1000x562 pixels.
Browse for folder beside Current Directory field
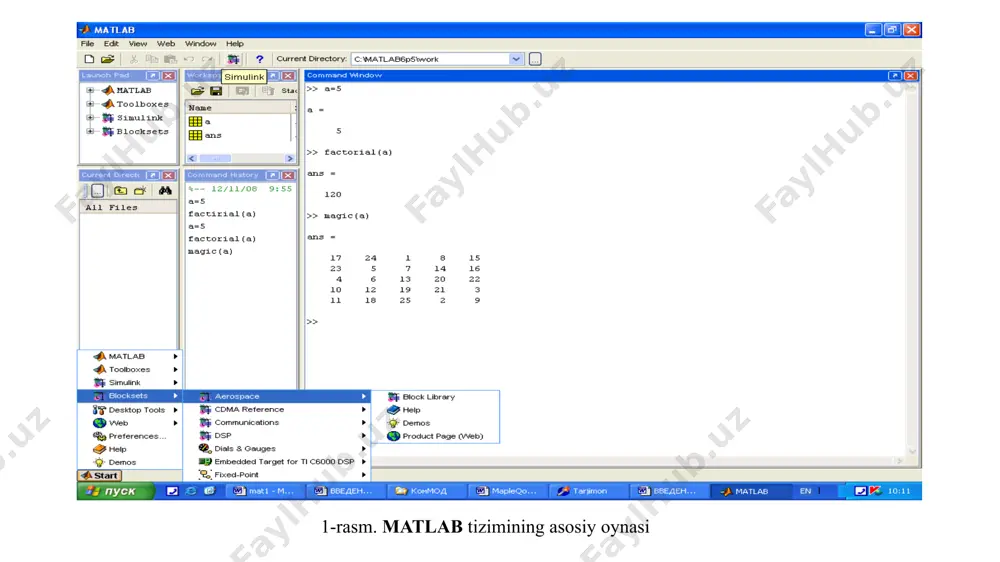point(535,59)
